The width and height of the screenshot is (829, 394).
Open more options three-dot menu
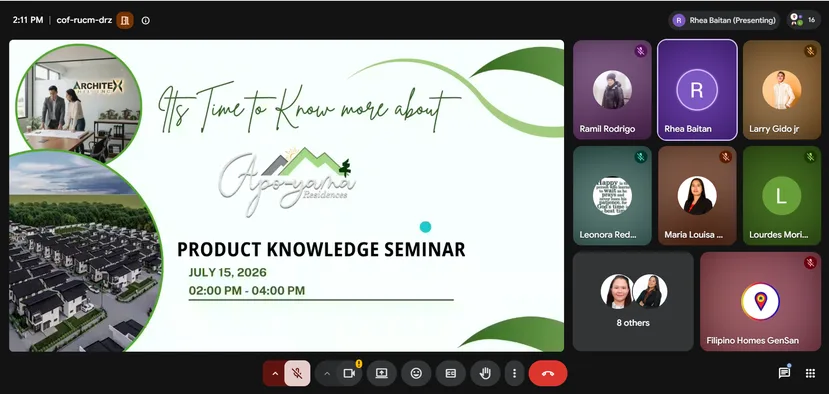coord(514,373)
